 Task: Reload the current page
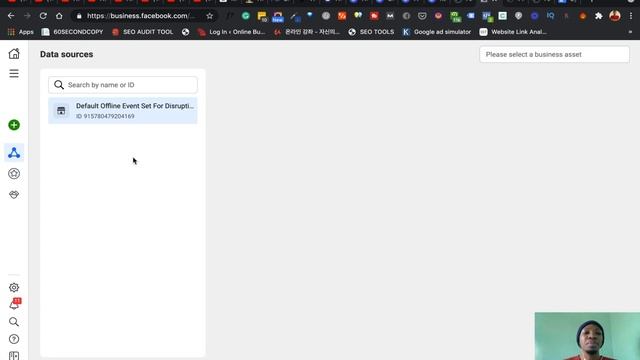point(43,16)
